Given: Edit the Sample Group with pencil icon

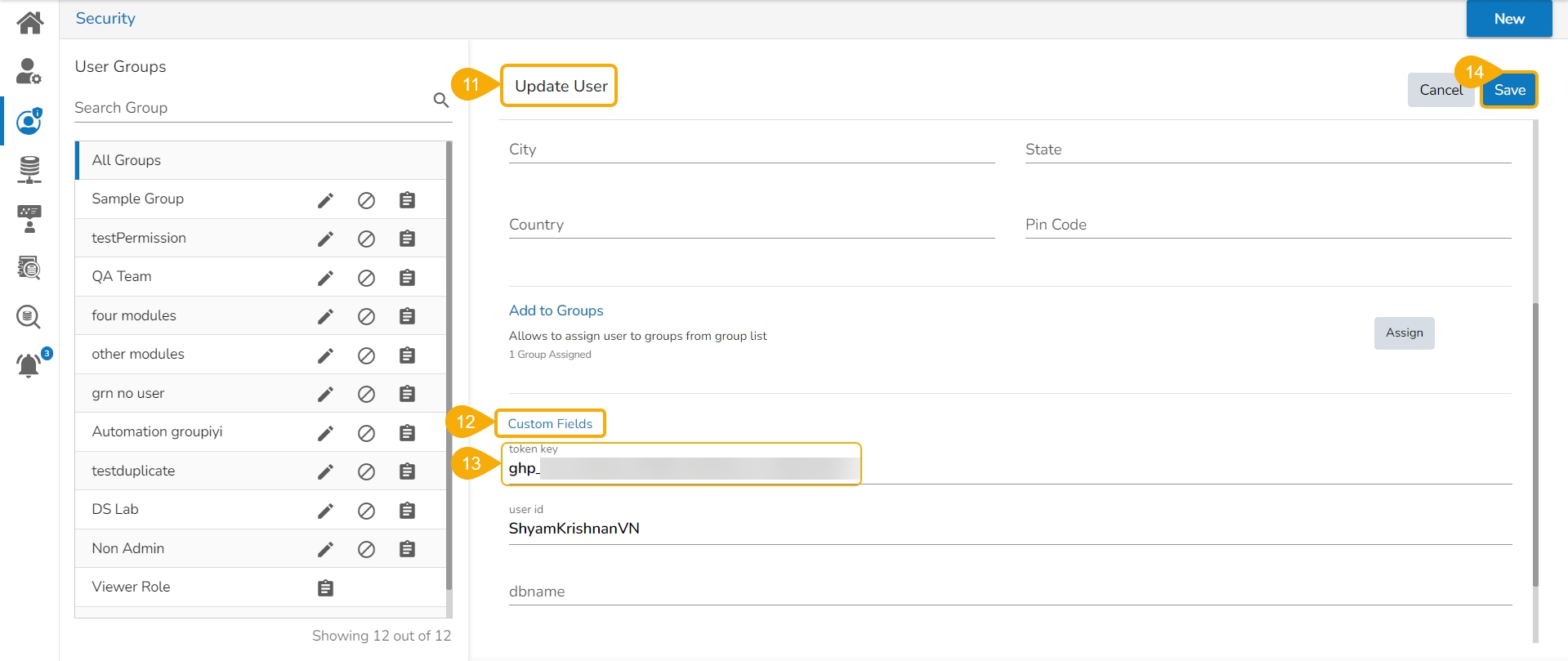Looking at the screenshot, I should point(325,200).
